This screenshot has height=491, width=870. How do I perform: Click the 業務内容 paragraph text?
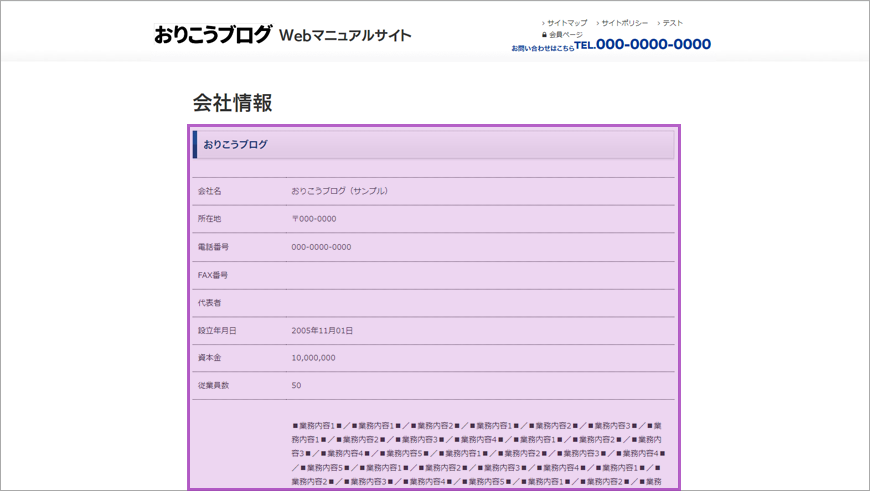tap(476, 453)
